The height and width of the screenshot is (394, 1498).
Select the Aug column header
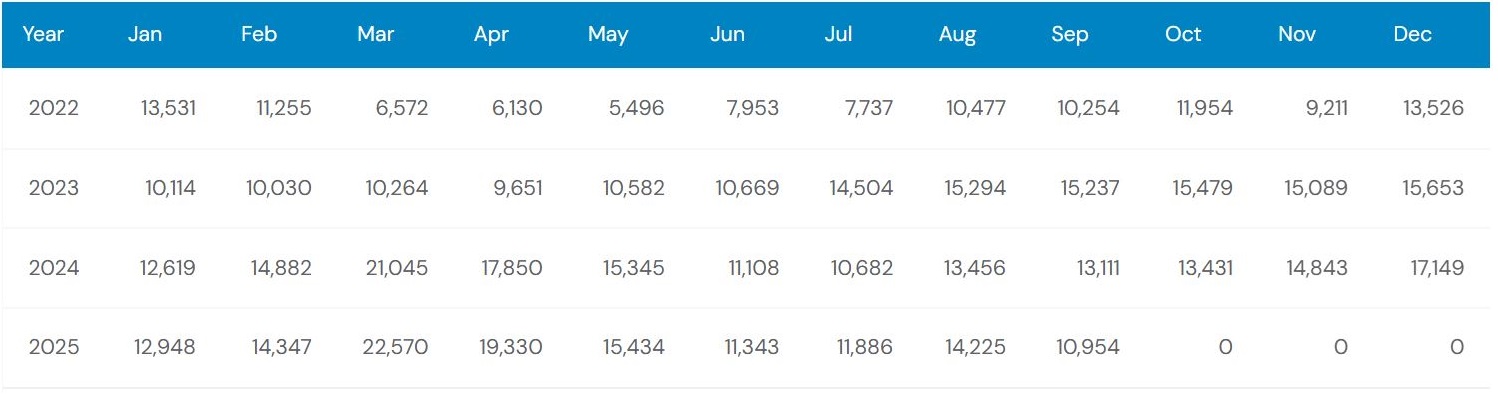tap(957, 34)
